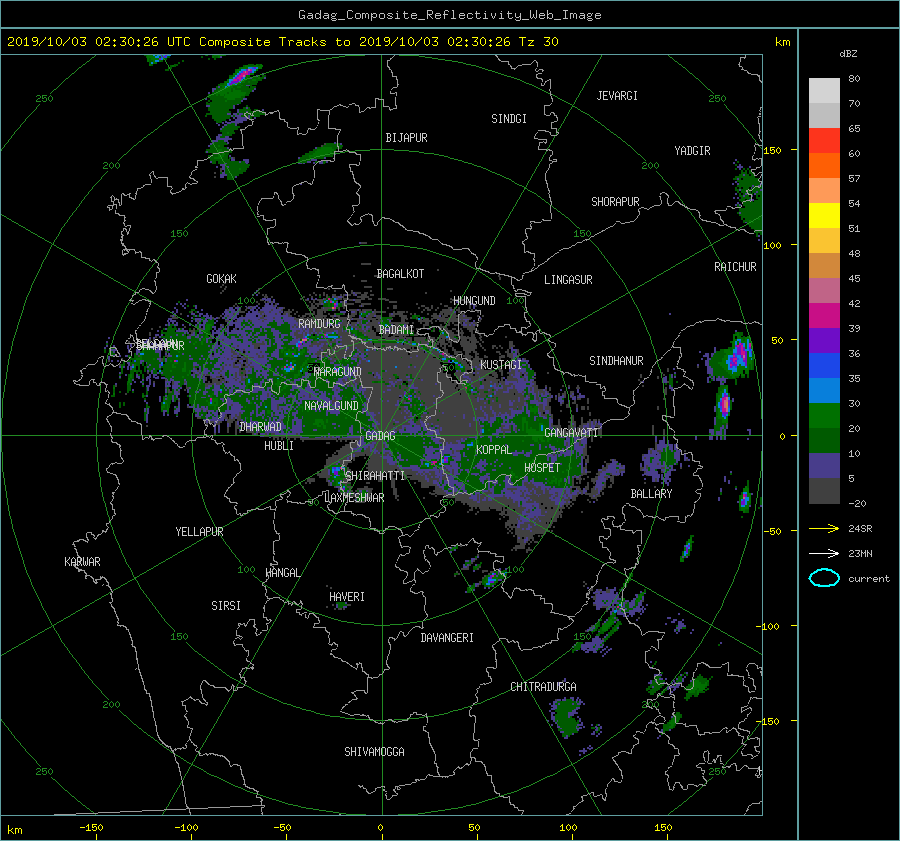
Task: Click the green echo patch near Chitradurga
Action: coord(568,717)
